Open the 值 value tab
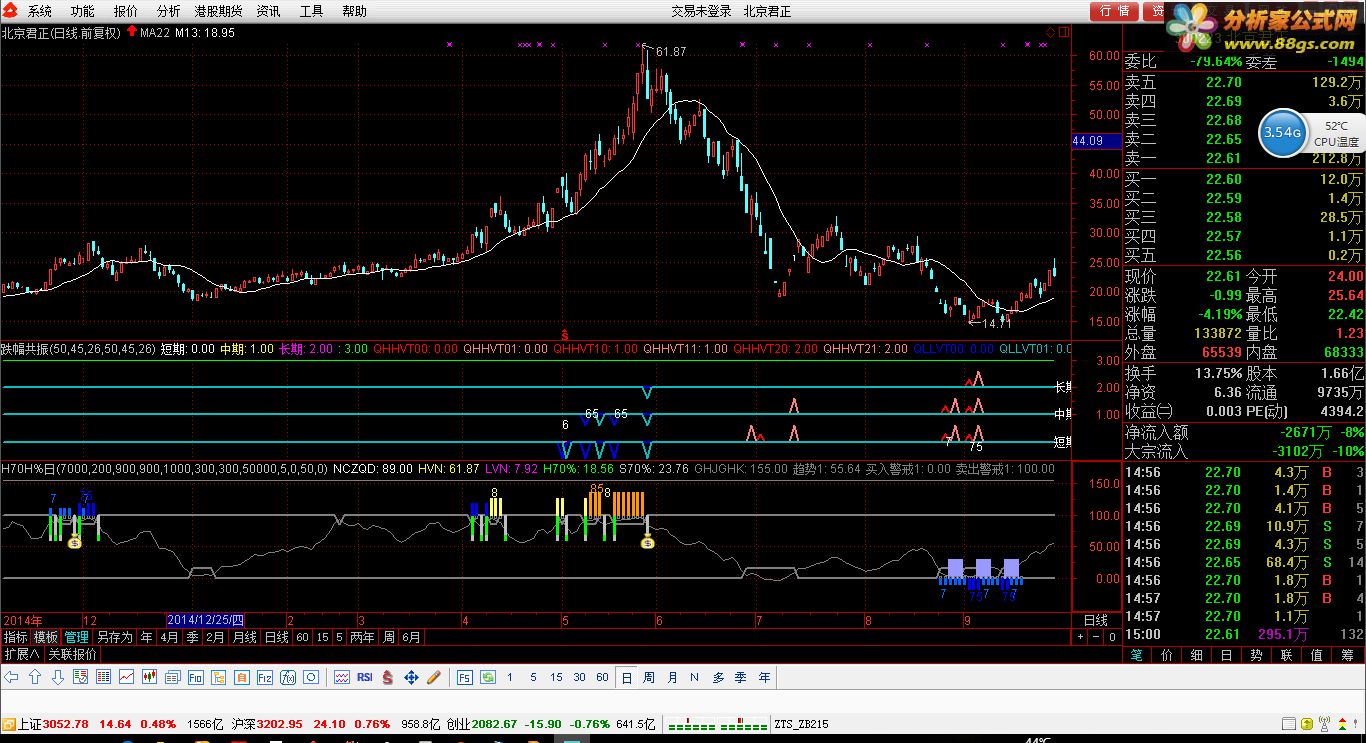Screen dimensions: 1366x743 point(1317,655)
